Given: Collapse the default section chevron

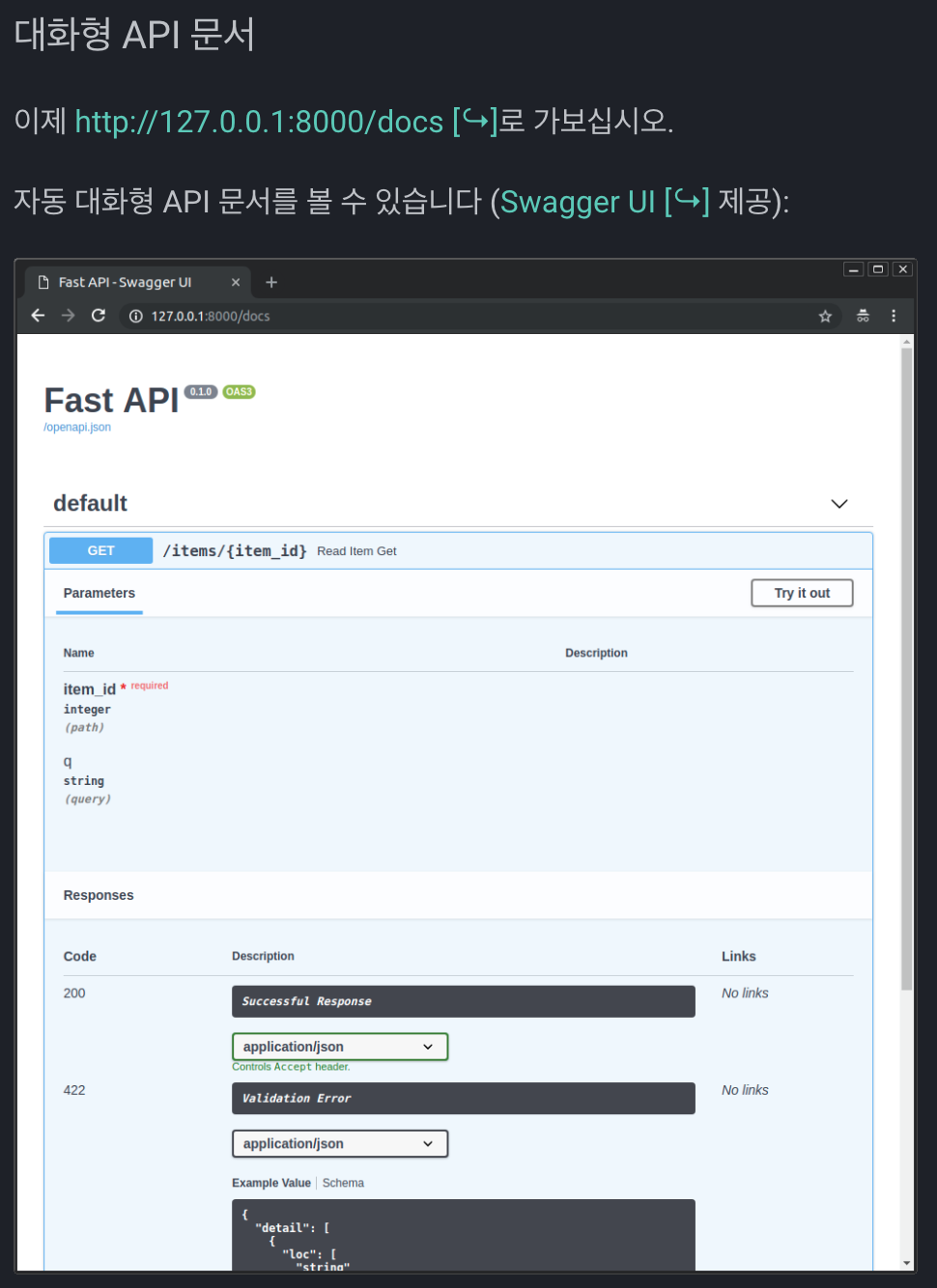Looking at the screenshot, I should tap(839, 504).
